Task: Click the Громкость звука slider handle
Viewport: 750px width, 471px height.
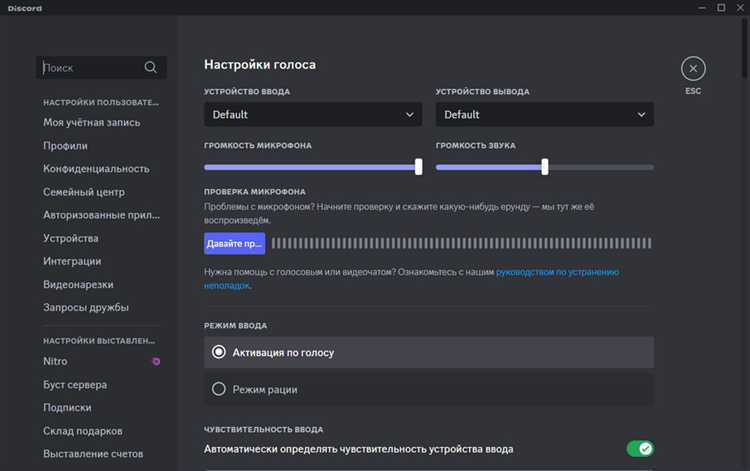Action: [545, 167]
